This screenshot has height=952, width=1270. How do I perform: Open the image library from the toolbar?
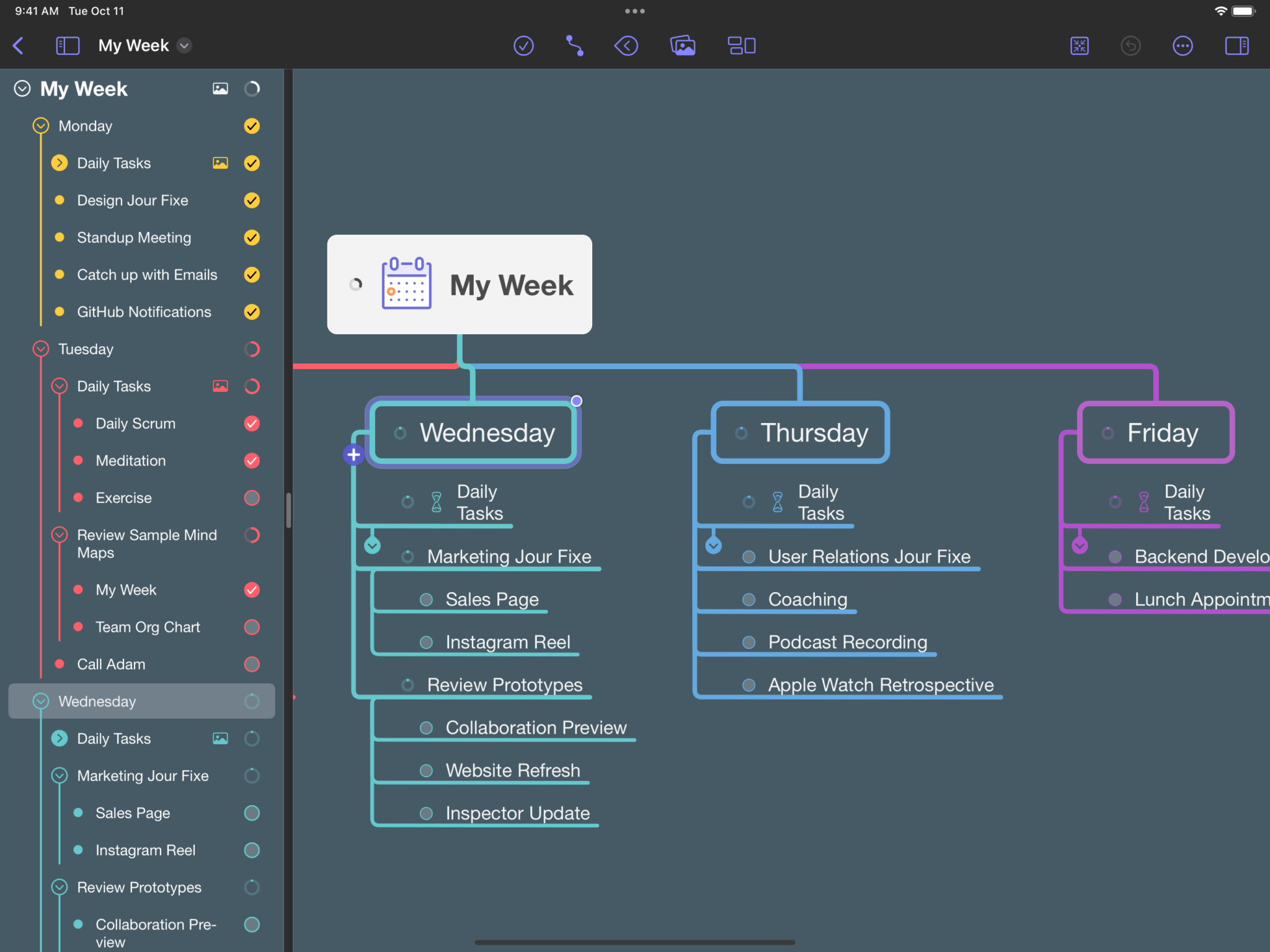click(x=682, y=45)
